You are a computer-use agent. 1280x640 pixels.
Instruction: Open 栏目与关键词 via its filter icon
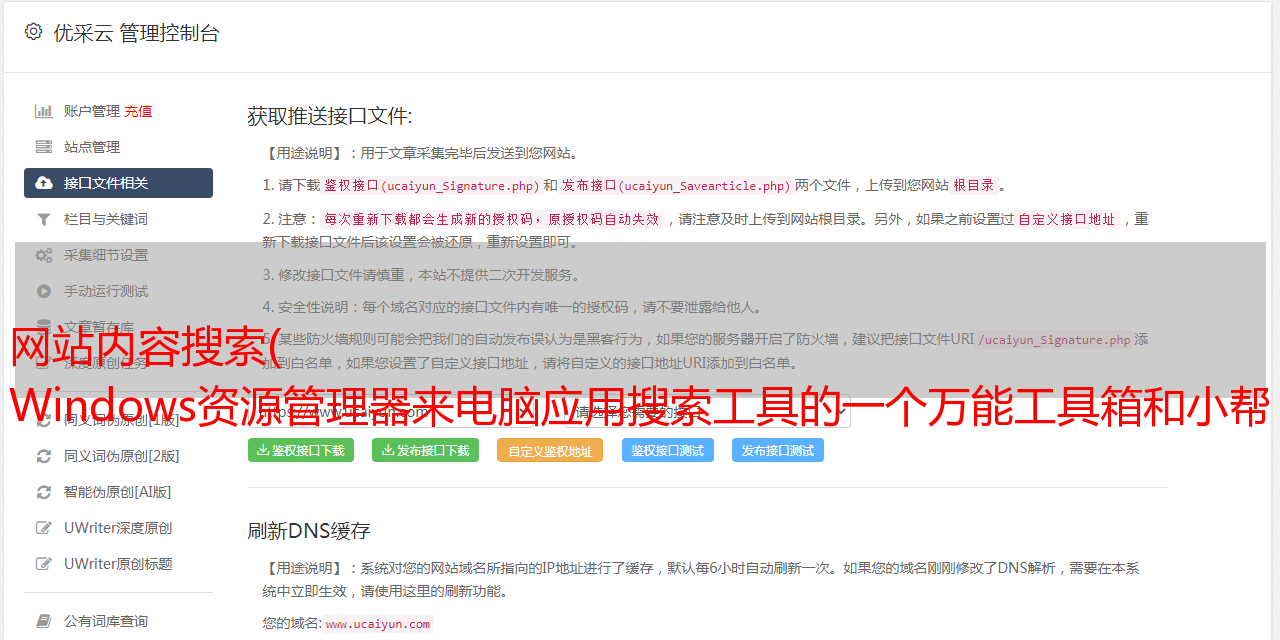click(x=44, y=219)
